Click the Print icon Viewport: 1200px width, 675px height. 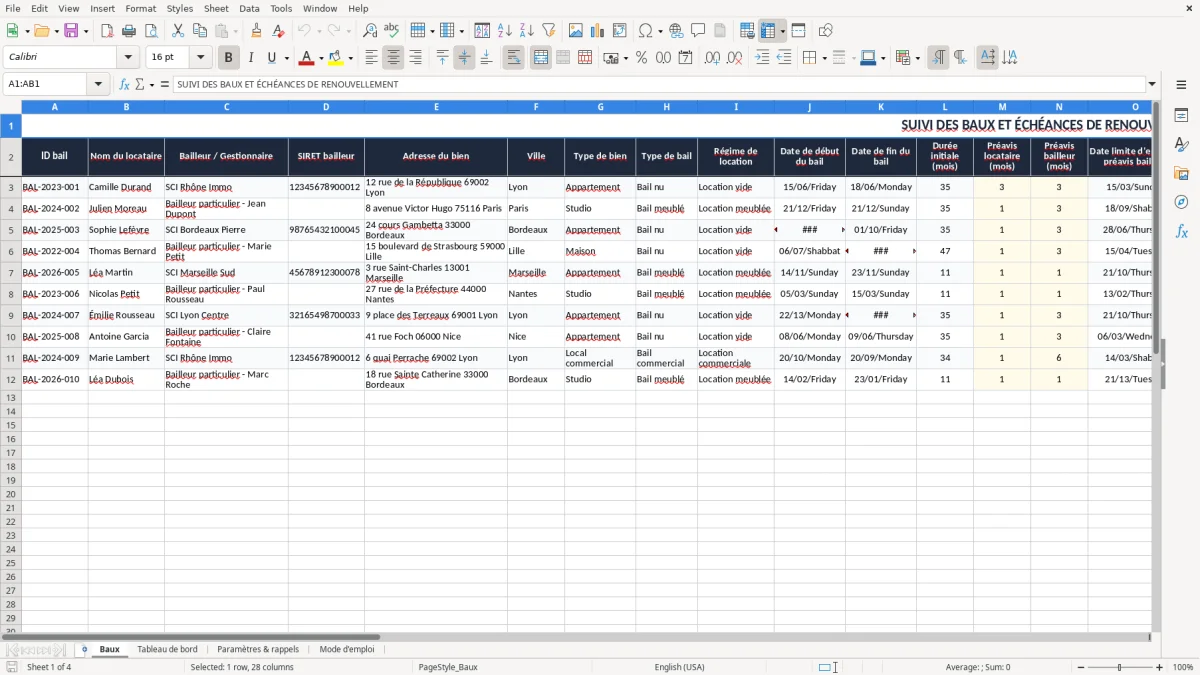(129, 31)
